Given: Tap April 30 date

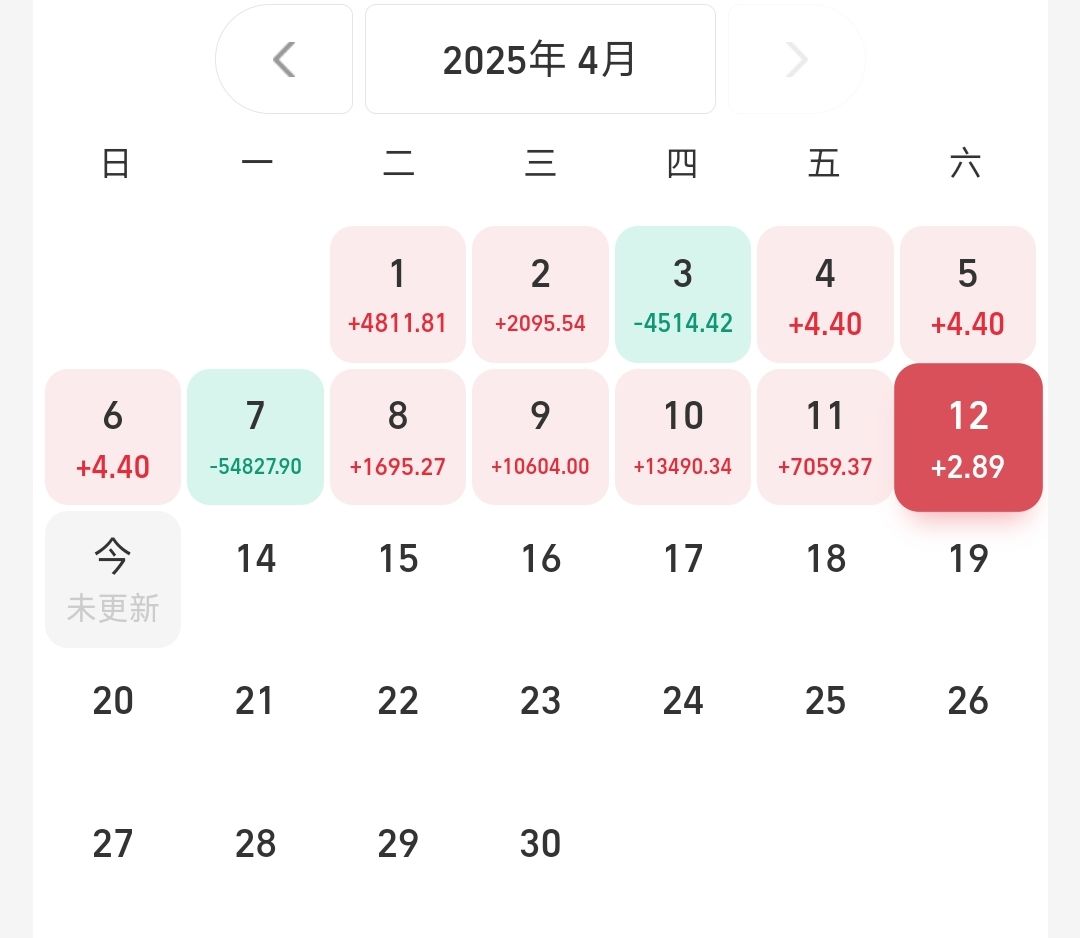Looking at the screenshot, I should pos(540,844).
